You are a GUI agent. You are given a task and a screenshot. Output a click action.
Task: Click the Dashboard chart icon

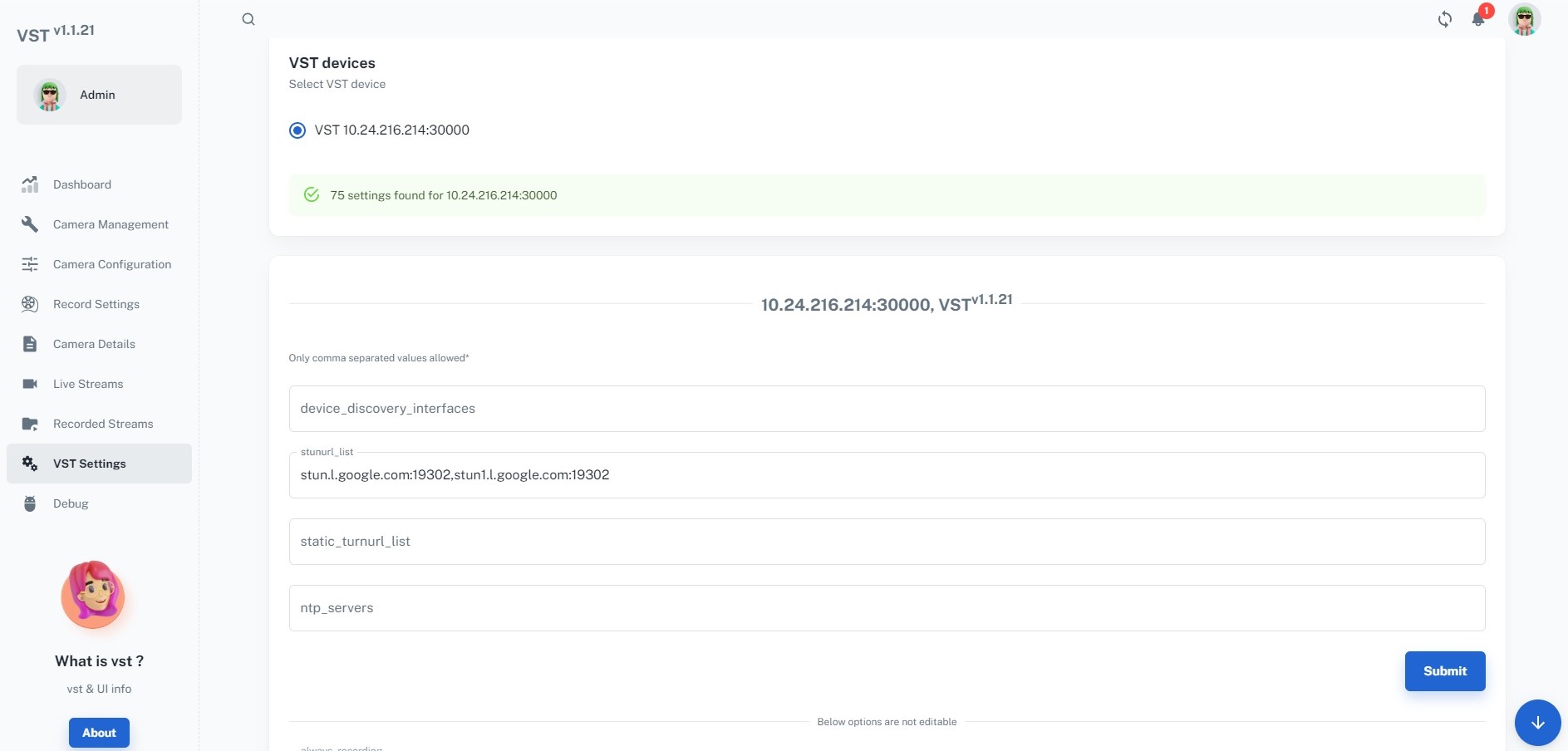pyautogui.click(x=30, y=184)
